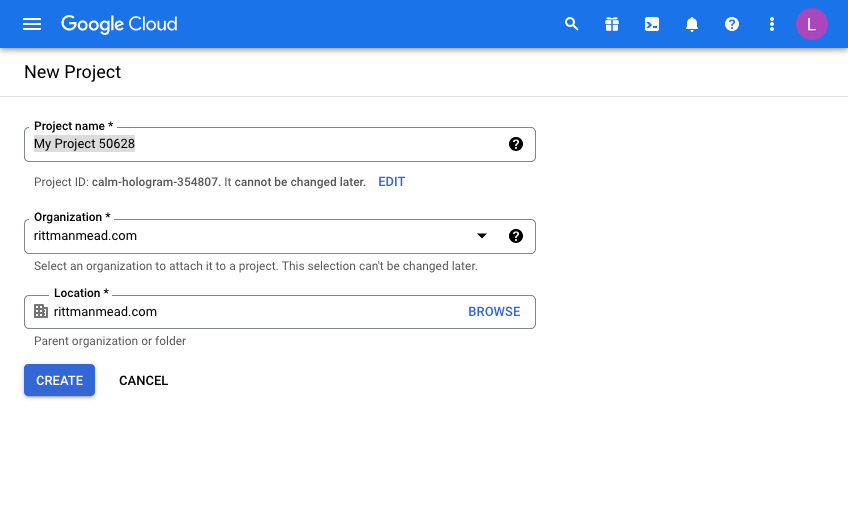
Task: Activate Cloud Shell terminal icon
Action: [652, 24]
